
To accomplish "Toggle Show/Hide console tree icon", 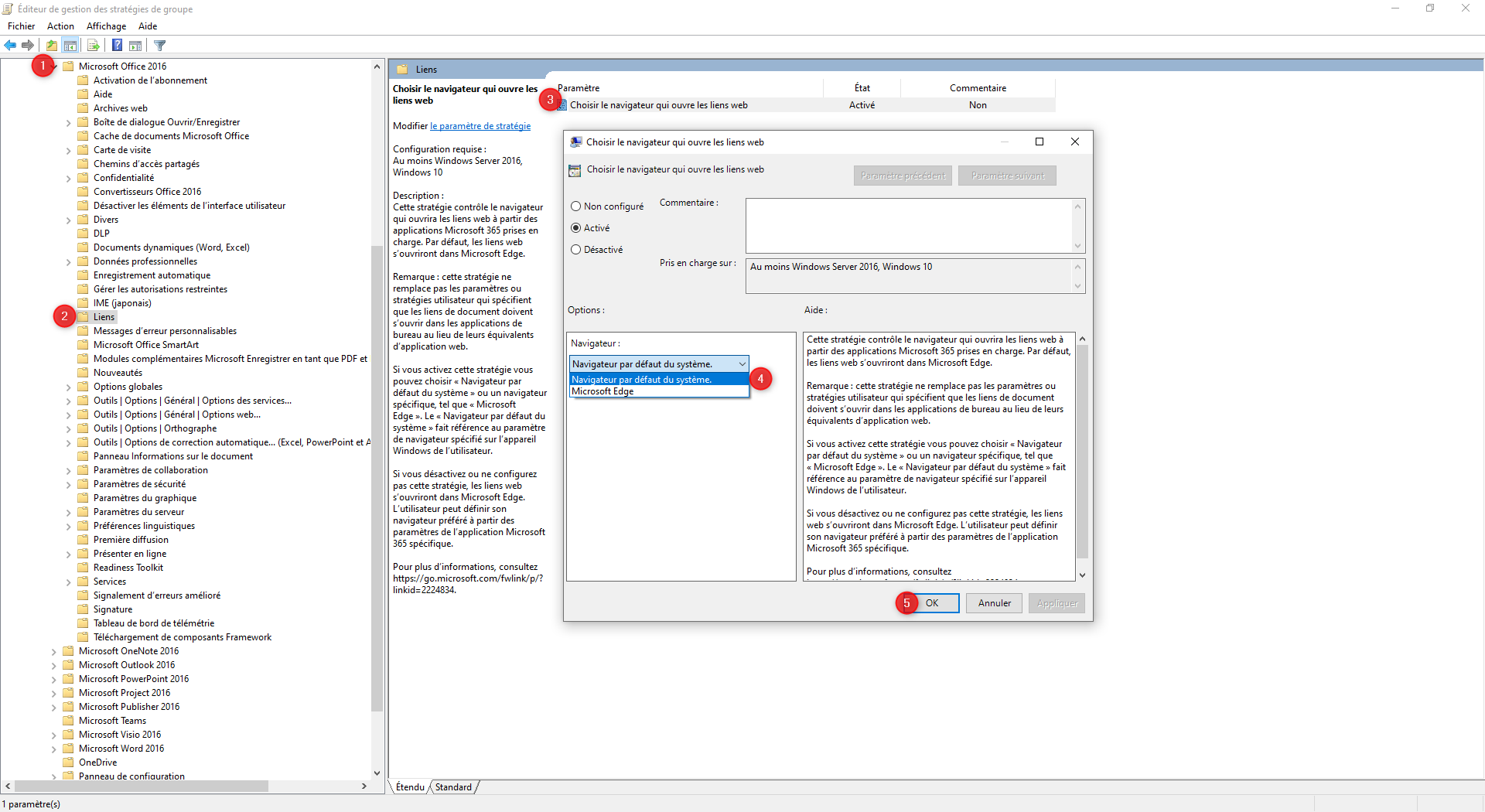I will (x=70, y=46).
